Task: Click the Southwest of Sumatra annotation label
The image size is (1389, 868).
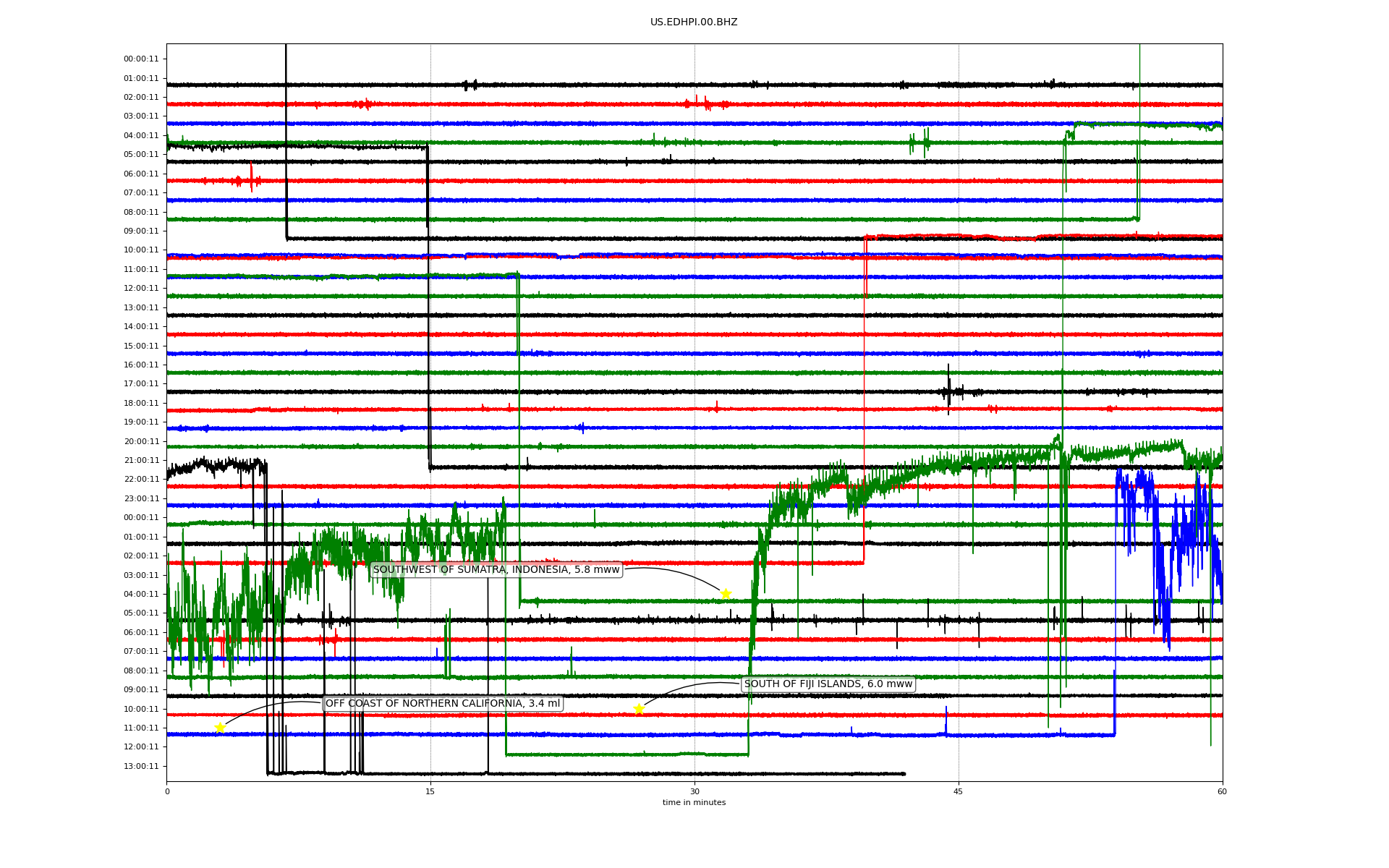Action: (x=496, y=570)
